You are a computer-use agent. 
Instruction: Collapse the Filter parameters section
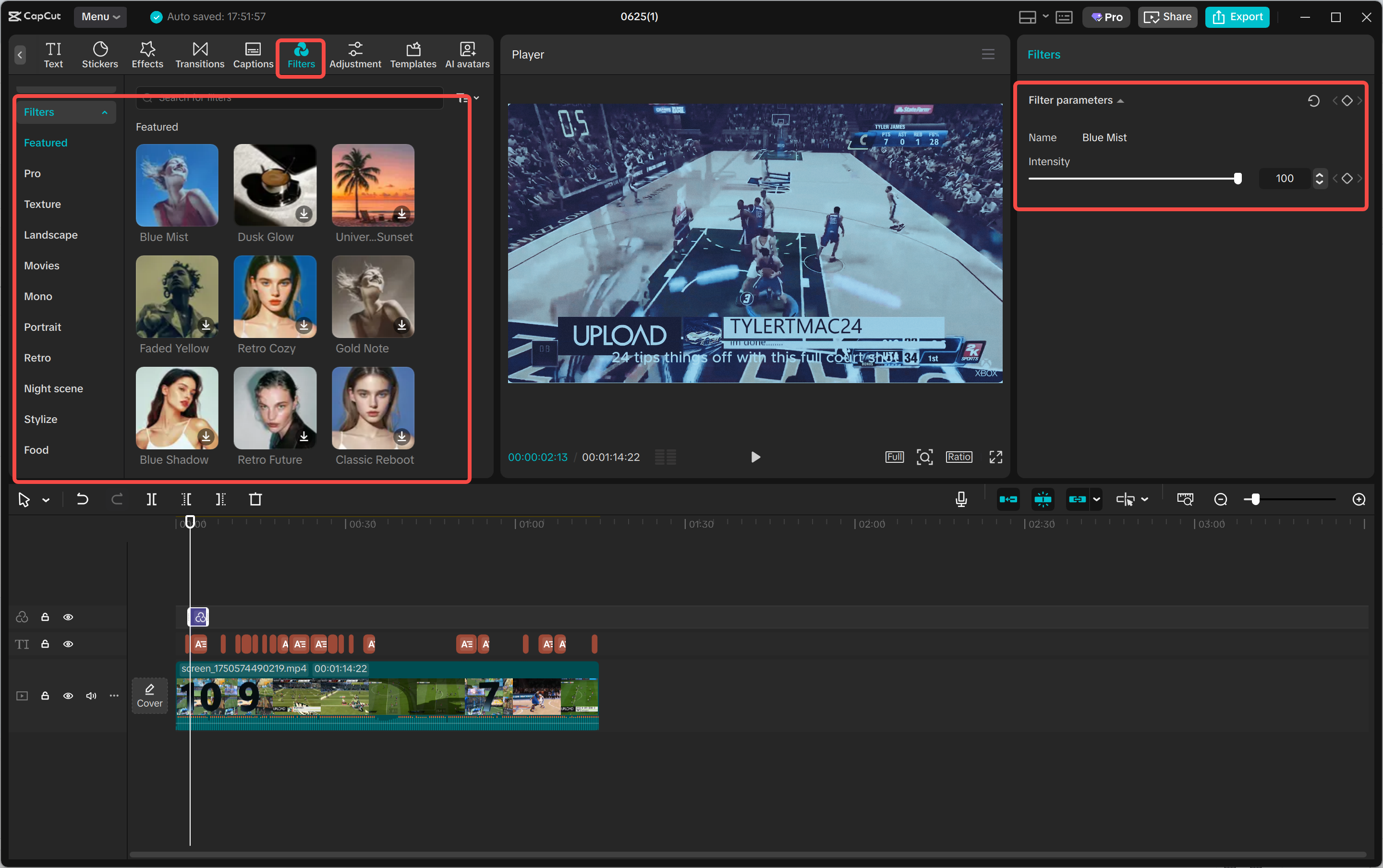tap(1120, 99)
